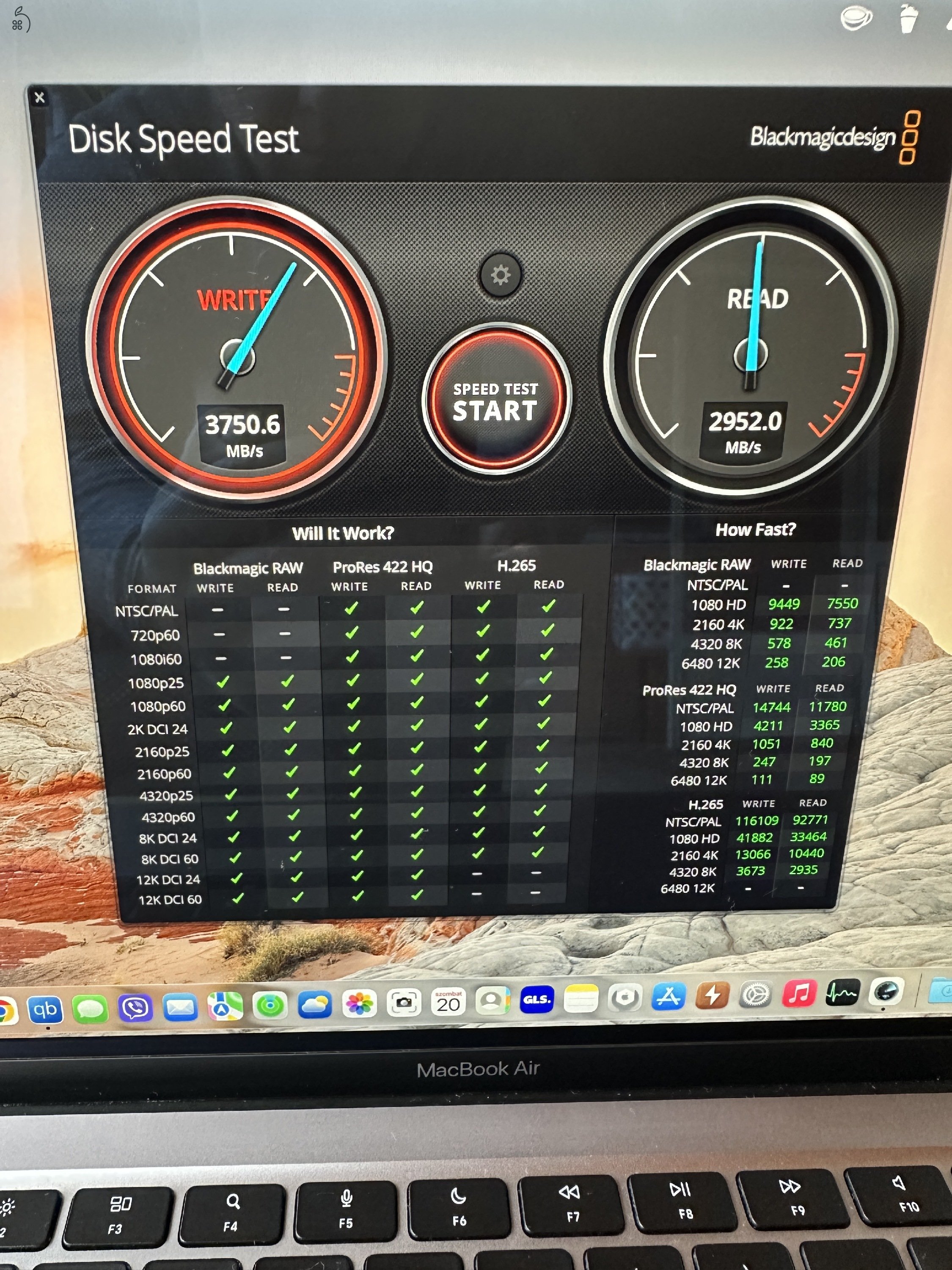Image resolution: width=952 pixels, height=1270 pixels.
Task: Close the Disk Speed Test window
Action: click(40, 97)
